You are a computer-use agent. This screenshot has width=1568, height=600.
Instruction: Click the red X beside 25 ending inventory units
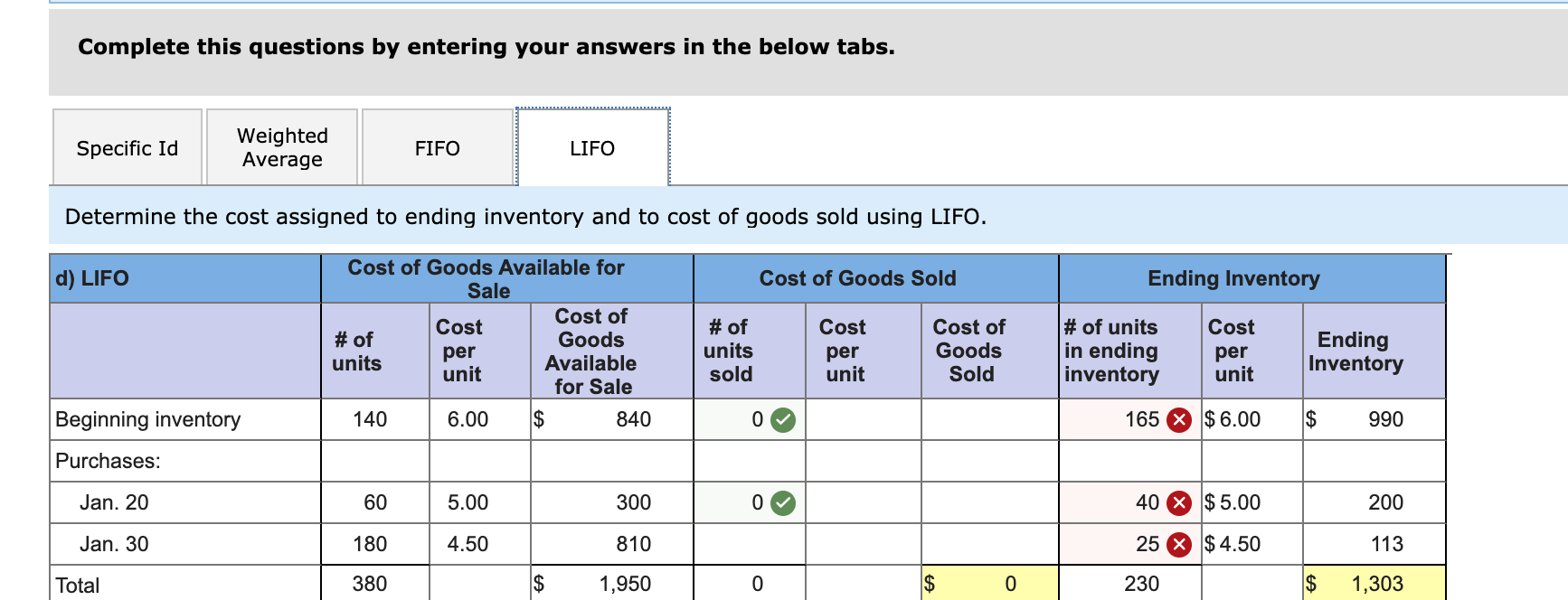[1178, 543]
